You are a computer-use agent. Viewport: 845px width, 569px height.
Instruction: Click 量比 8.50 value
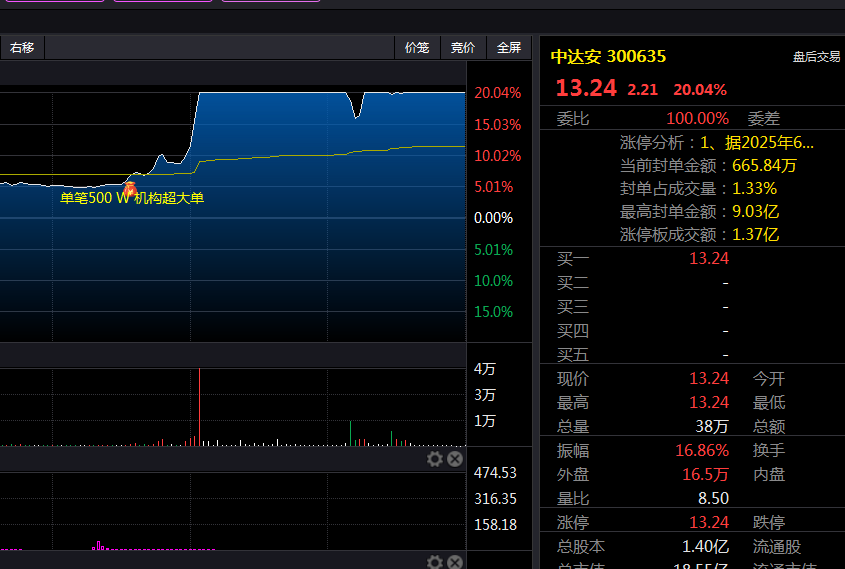[713, 498]
